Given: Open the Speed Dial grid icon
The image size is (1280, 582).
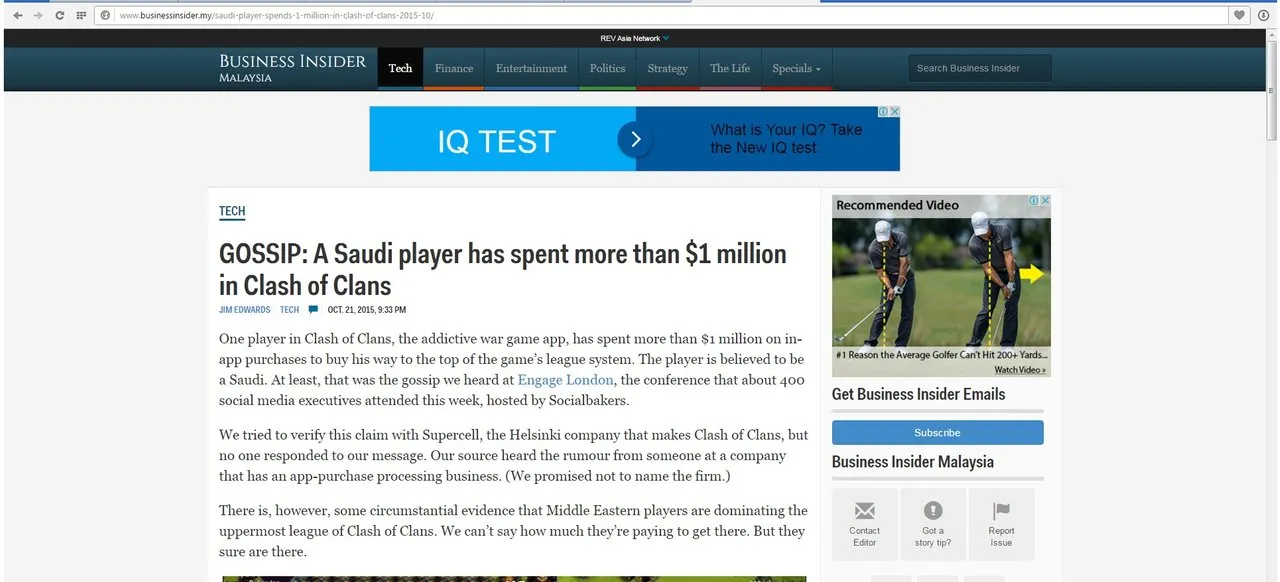Looking at the screenshot, I should coord(81,15).
